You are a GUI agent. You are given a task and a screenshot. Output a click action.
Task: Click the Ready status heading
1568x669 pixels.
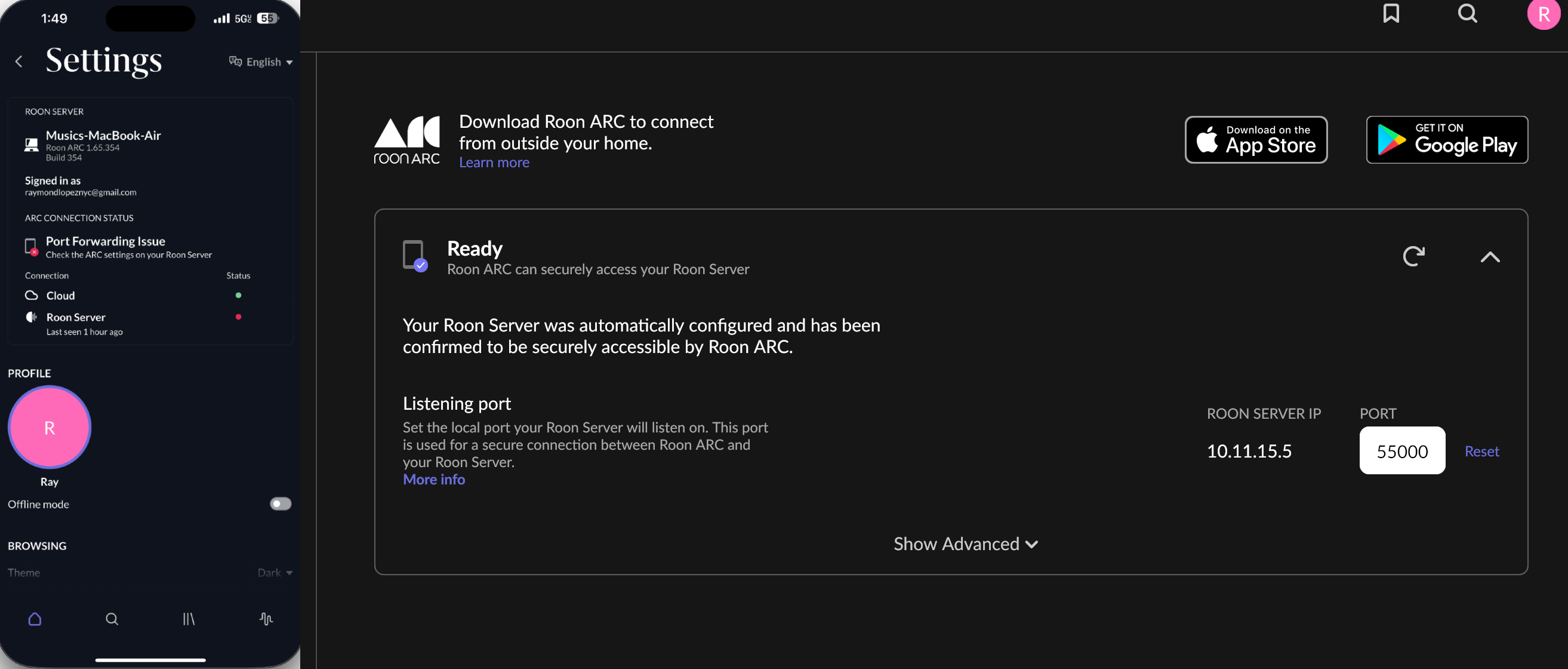click(x=475, y=248)
